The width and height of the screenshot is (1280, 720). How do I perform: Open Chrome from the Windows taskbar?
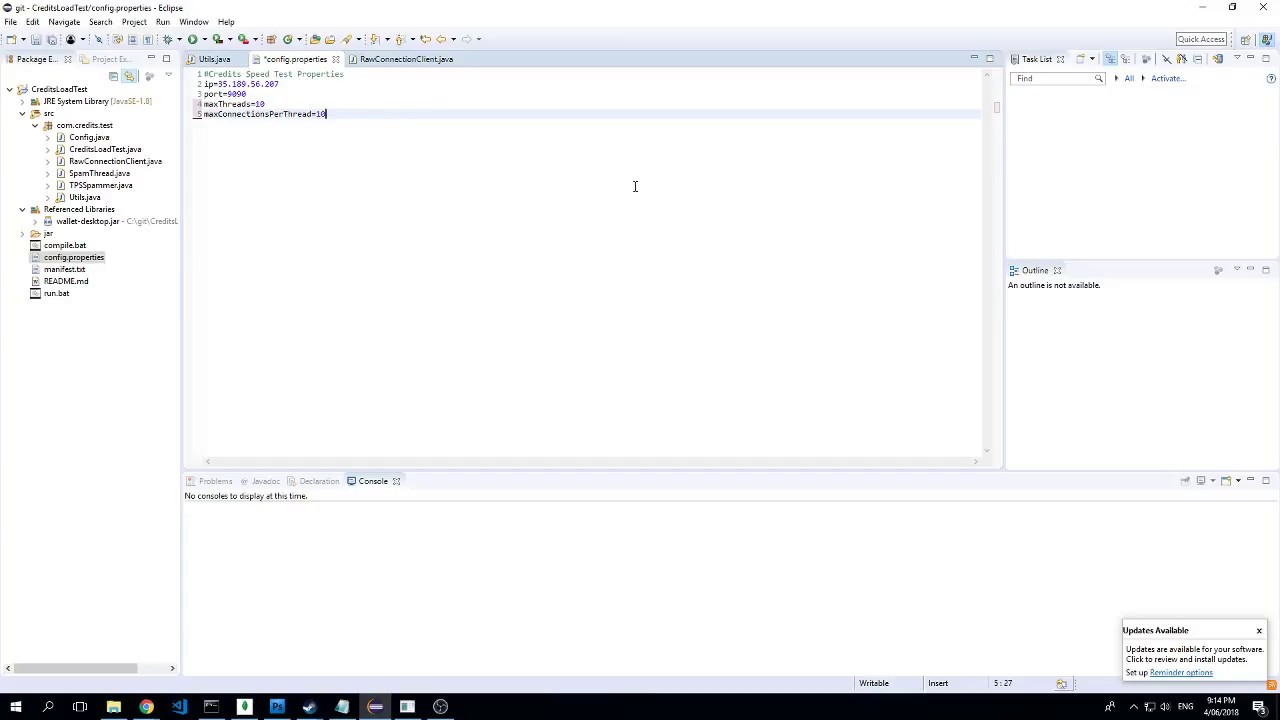[146, 707]
